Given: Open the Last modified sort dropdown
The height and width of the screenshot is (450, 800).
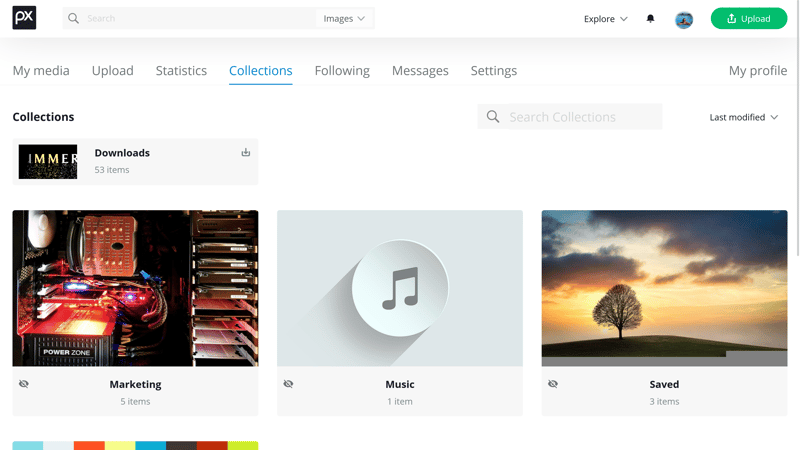Looking at the screenshot, I should click(x=743, y=117).
